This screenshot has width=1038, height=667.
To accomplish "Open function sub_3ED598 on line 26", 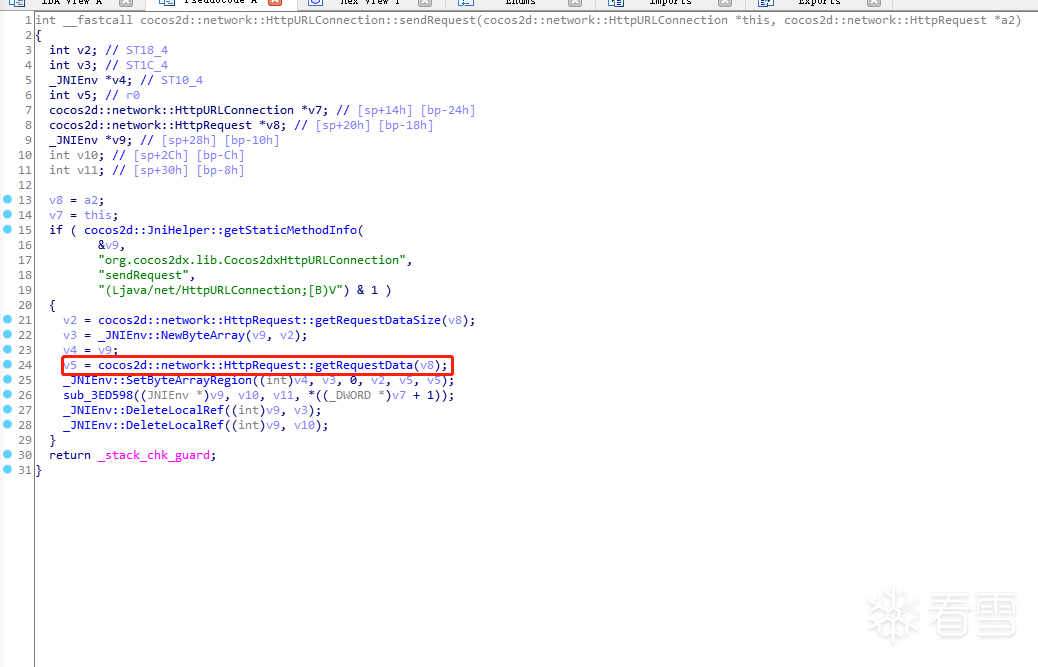I will (98, 395).
